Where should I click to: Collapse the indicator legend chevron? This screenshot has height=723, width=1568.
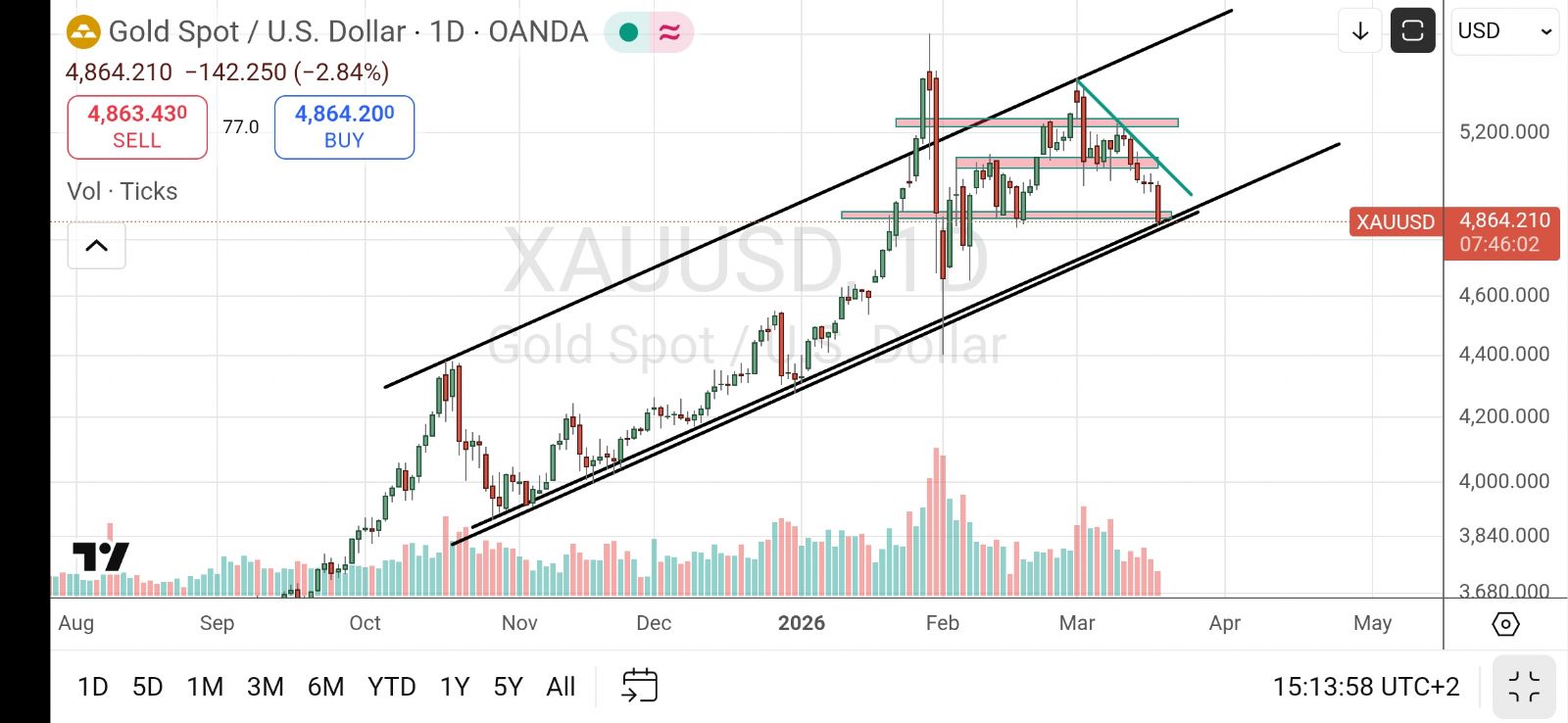96,246
